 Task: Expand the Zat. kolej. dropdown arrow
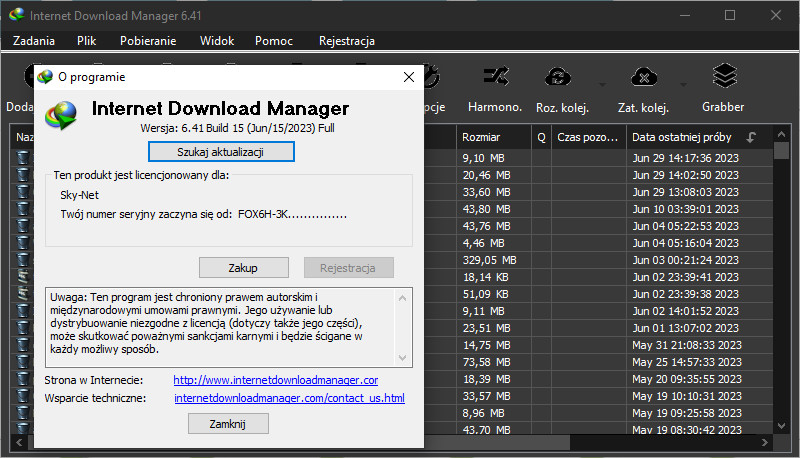point(683,85)
